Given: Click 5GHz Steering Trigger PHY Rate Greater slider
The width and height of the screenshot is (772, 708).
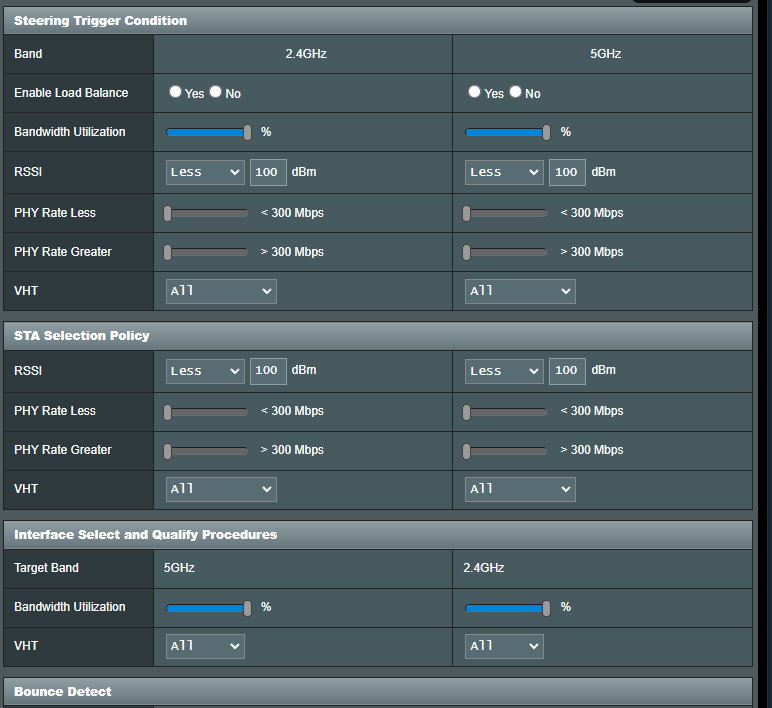Looking at the screenshot, I should (x=505, y=252).
